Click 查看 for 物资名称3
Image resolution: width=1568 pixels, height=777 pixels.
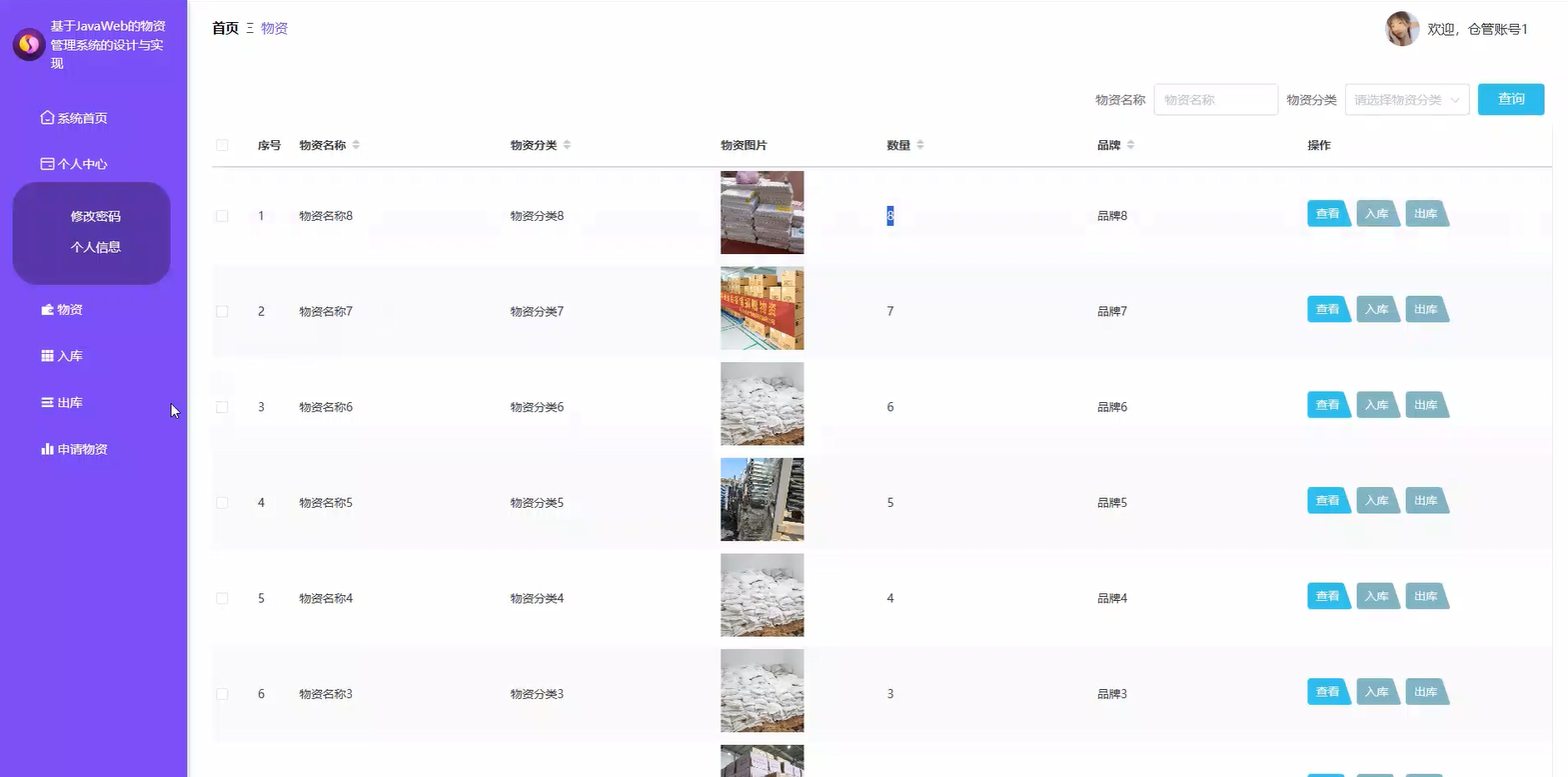coord(1328,692)
